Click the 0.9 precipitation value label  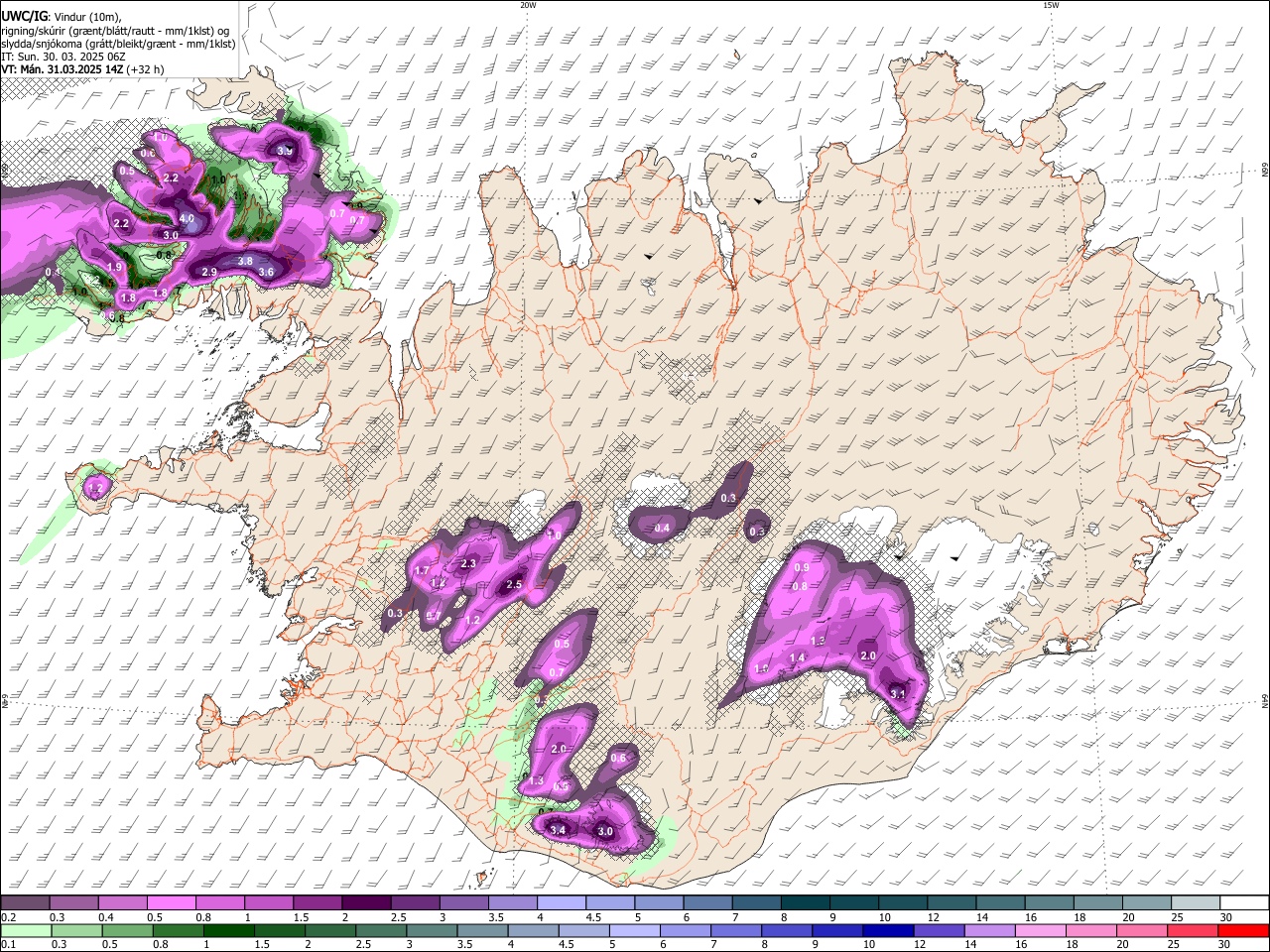coord(803,567)
